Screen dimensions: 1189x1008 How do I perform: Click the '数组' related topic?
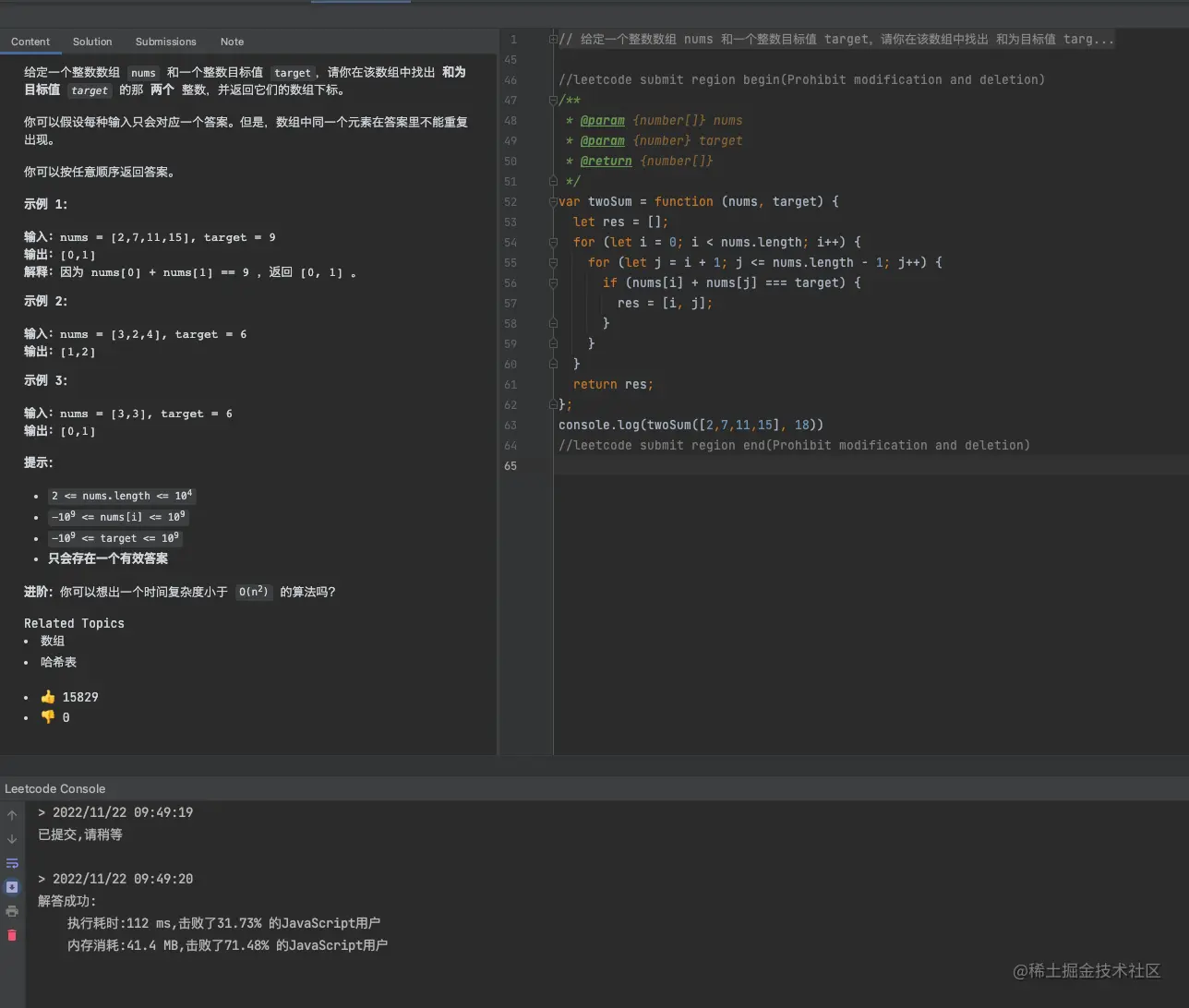click(53, 641)
